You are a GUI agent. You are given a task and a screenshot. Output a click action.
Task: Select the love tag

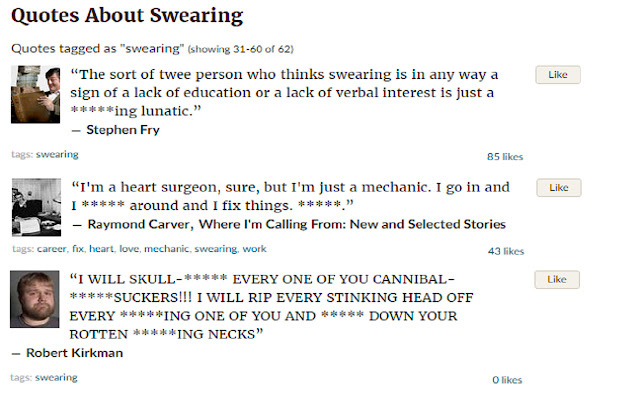click(x=129, y=249)
